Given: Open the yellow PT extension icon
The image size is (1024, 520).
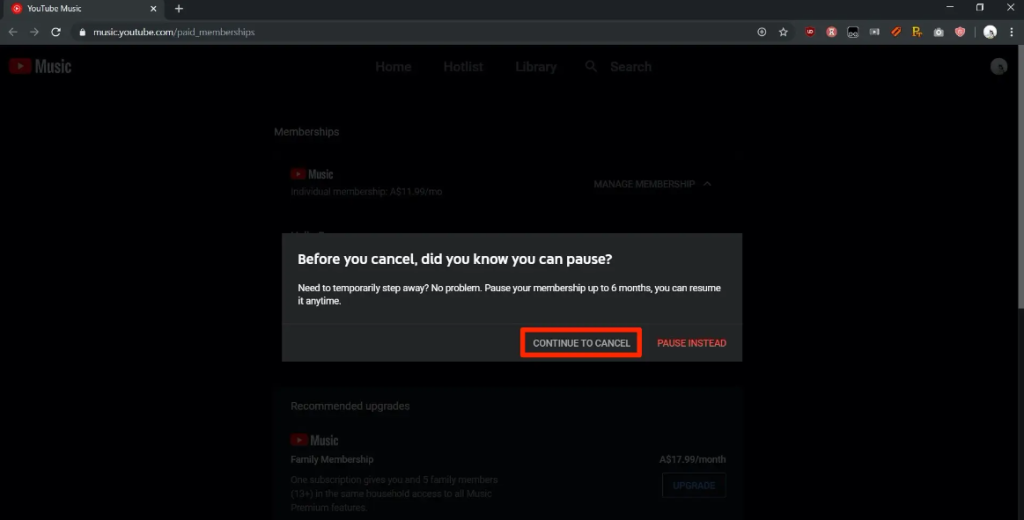Looking at the screenshot, I should (917, 32).
